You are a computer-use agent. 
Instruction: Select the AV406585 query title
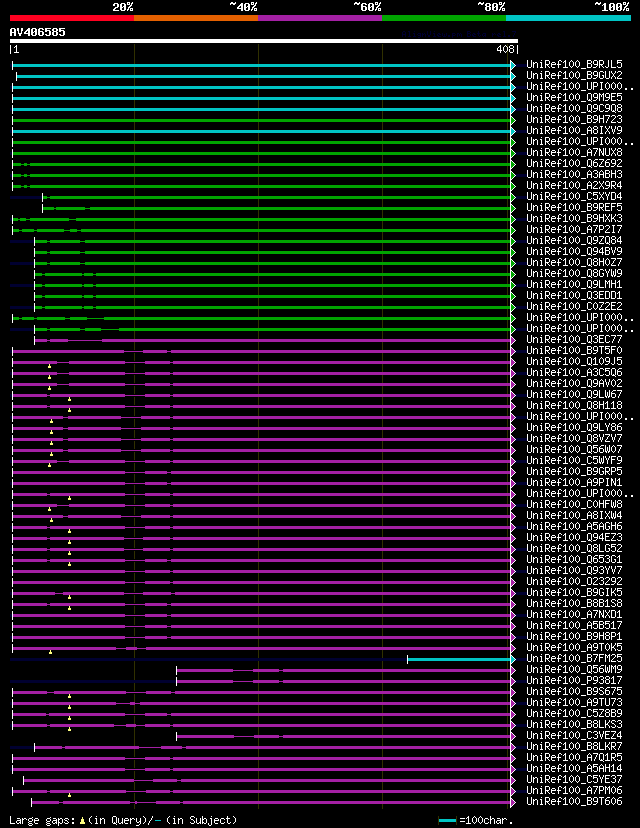(x=37, y=32)
